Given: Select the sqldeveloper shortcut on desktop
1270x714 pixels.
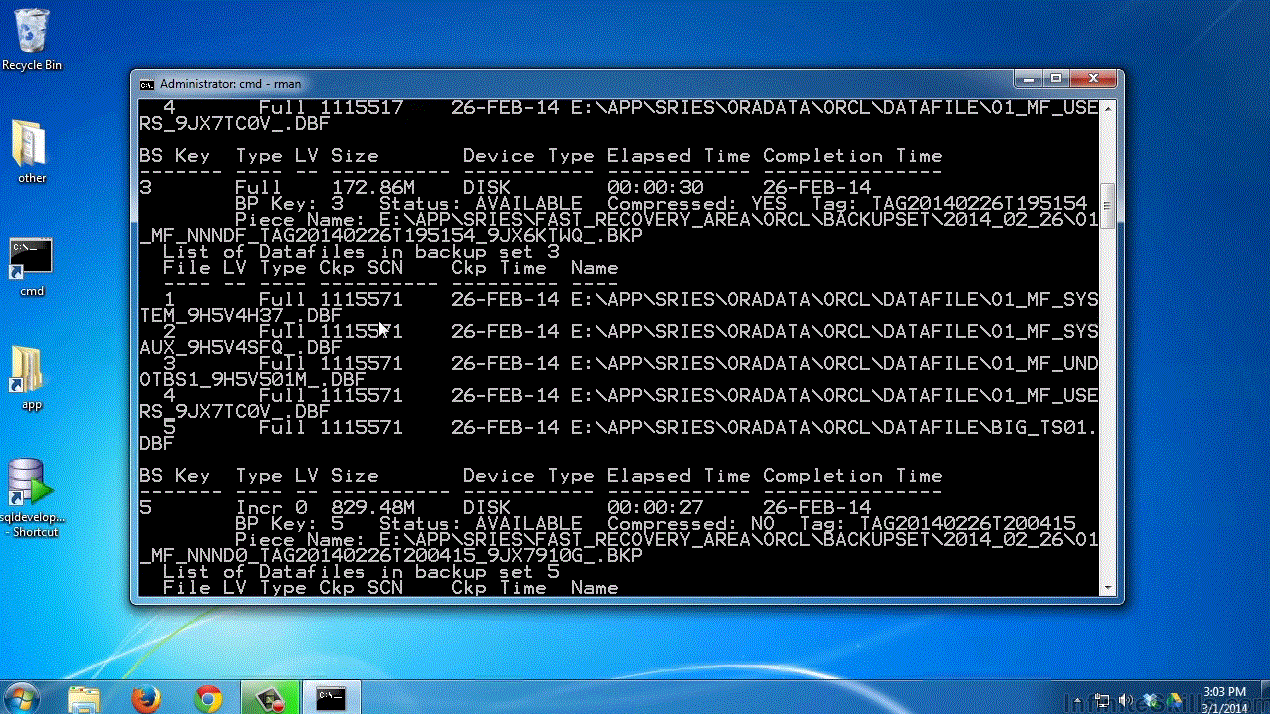Looking at the screenshot, I should point(32,497).
